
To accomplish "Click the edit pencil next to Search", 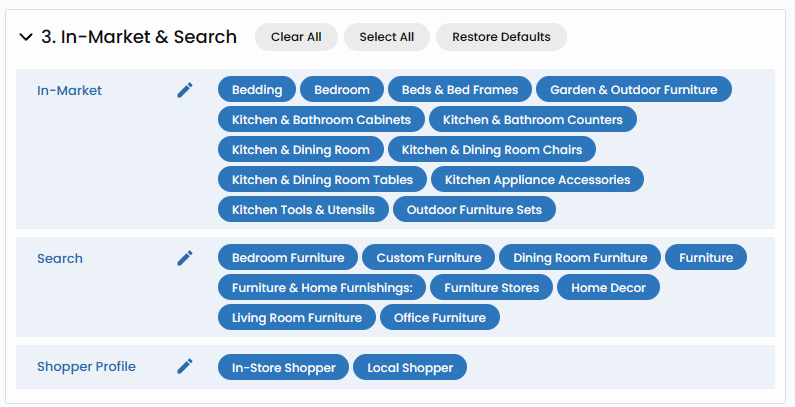I will (x=184, y=258).
